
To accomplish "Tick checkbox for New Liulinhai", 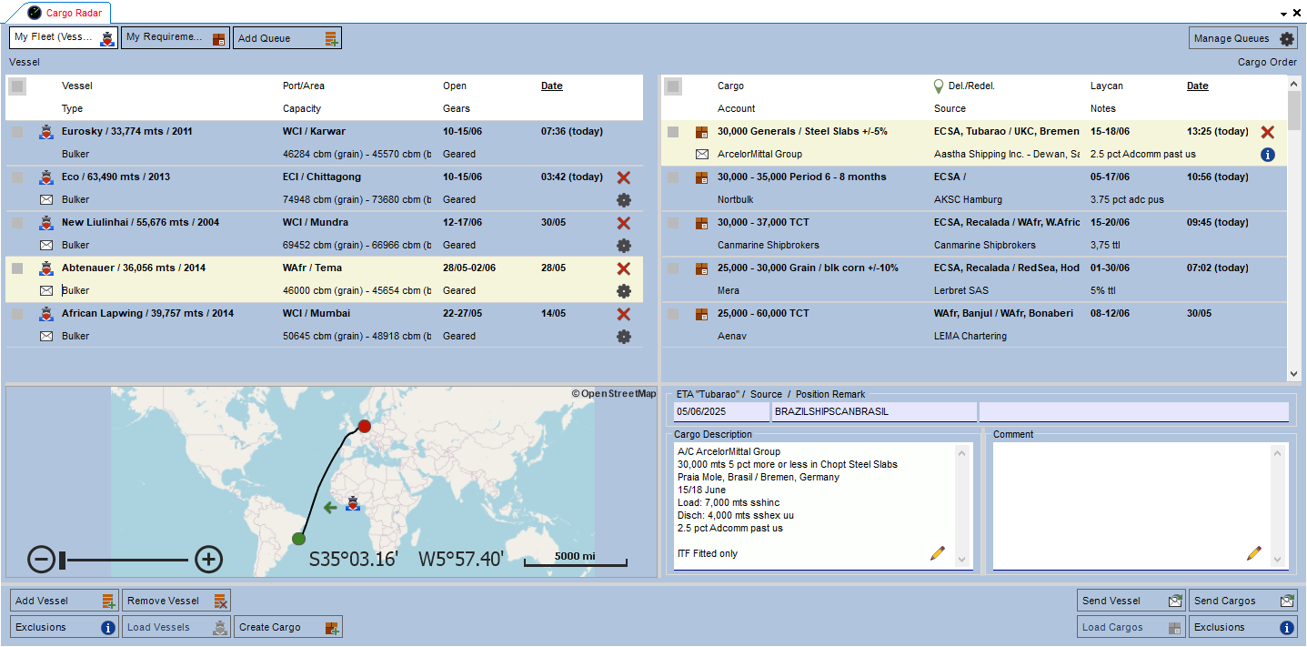I will pyautogui.click(x=17, y=223).
